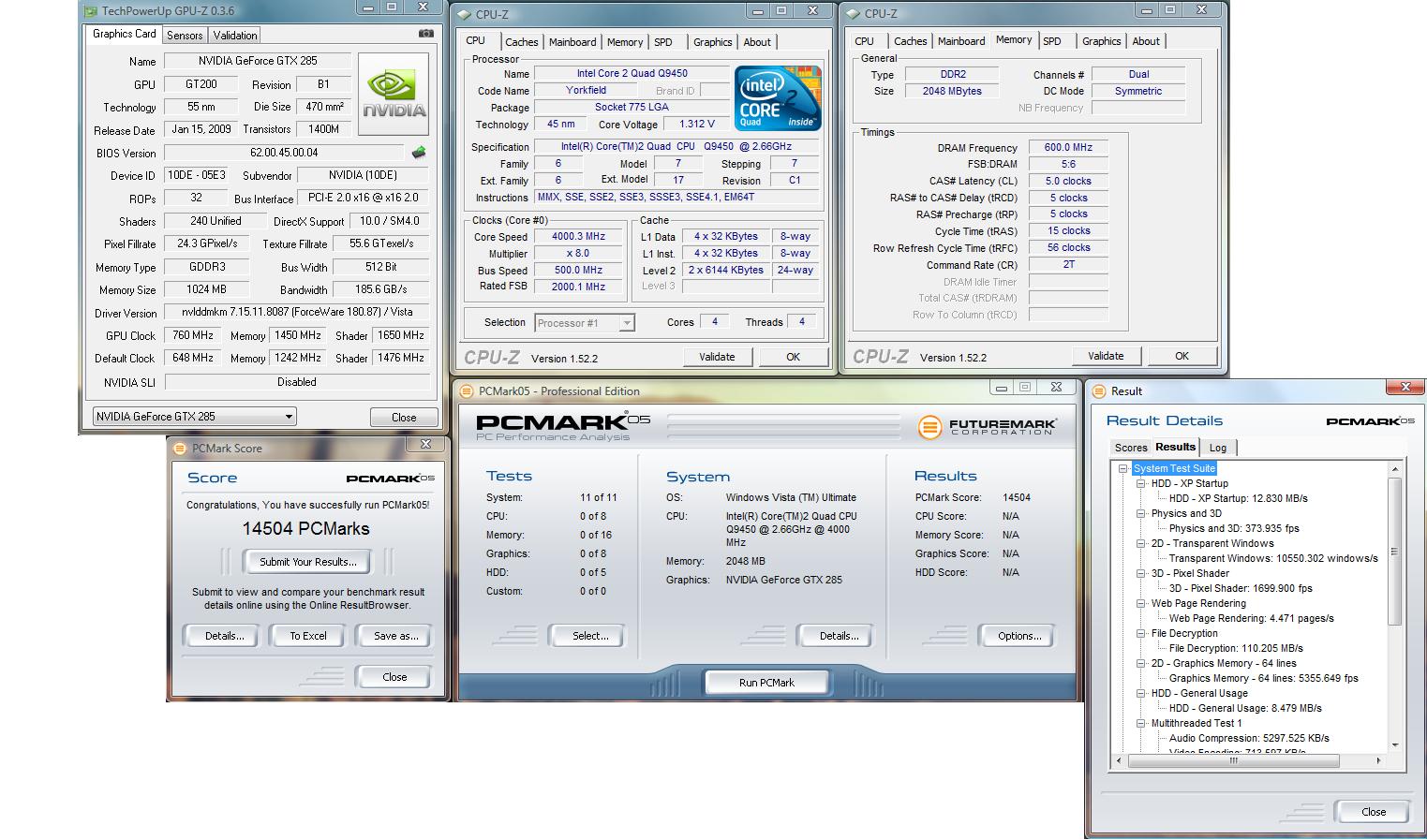Collapse the File Decryption node

tap(1141, 633)
